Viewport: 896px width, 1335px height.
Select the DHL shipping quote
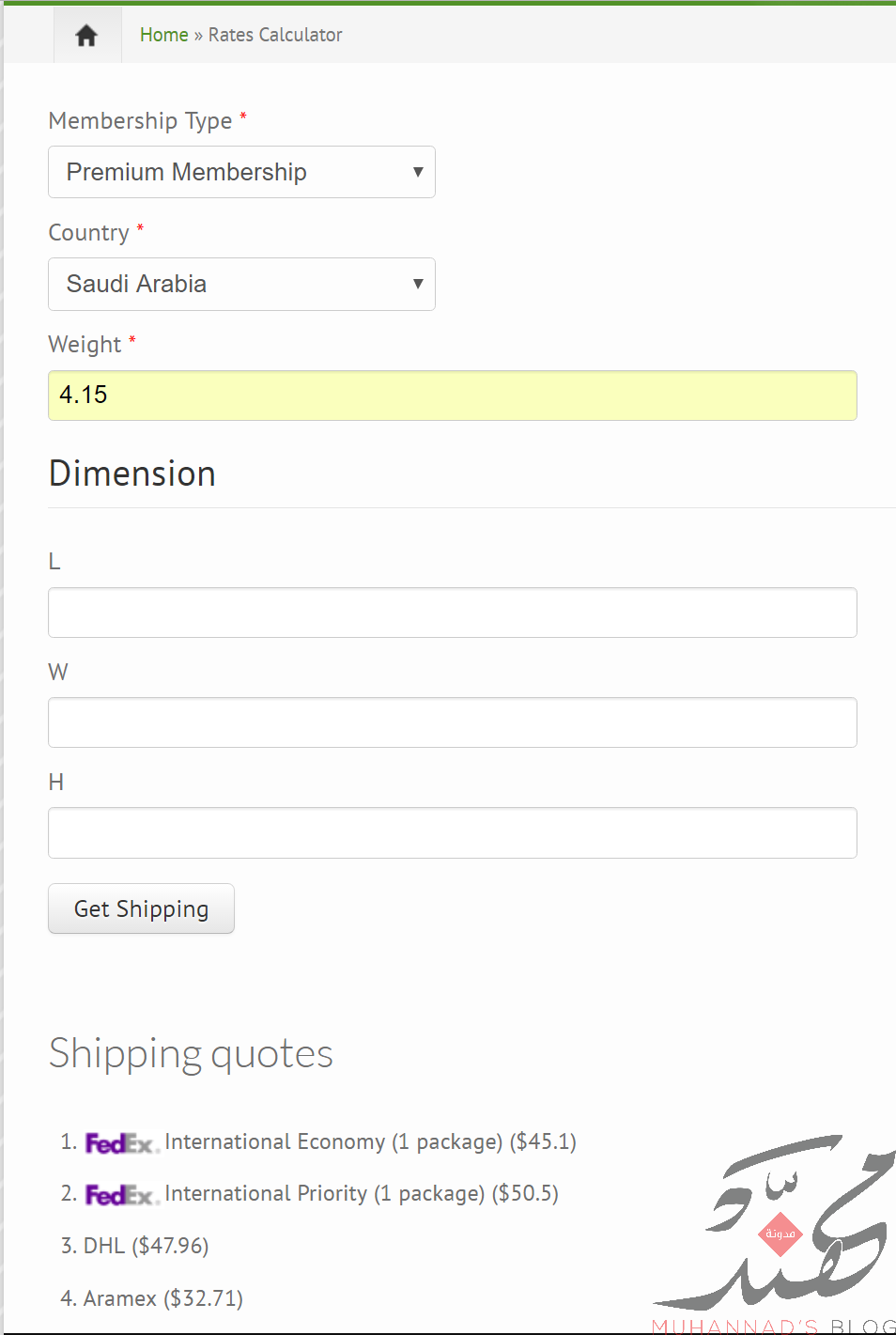[x=146, y=1246]
